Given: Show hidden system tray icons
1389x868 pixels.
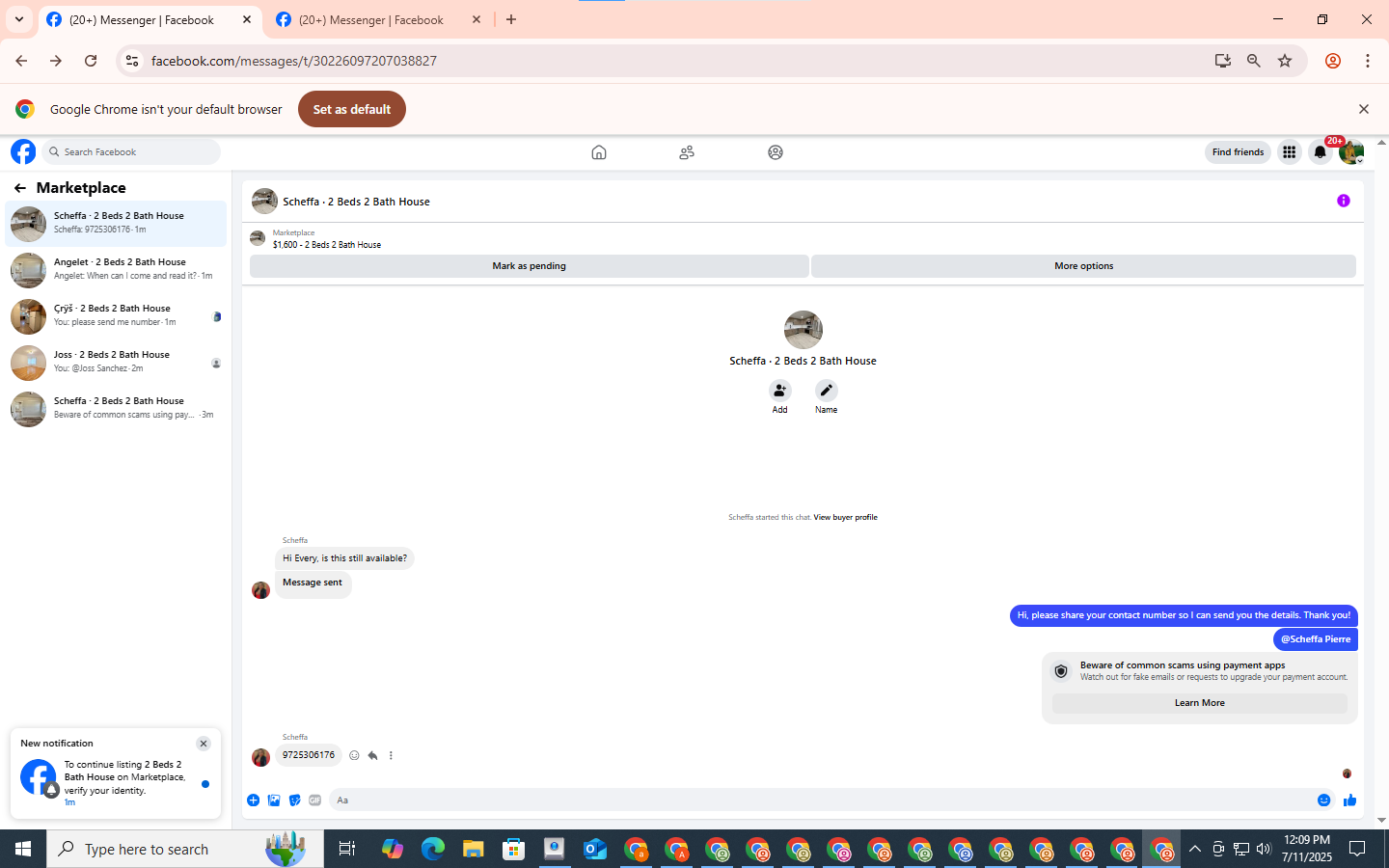Looking at the screenshot, I should pos(1194,849).
